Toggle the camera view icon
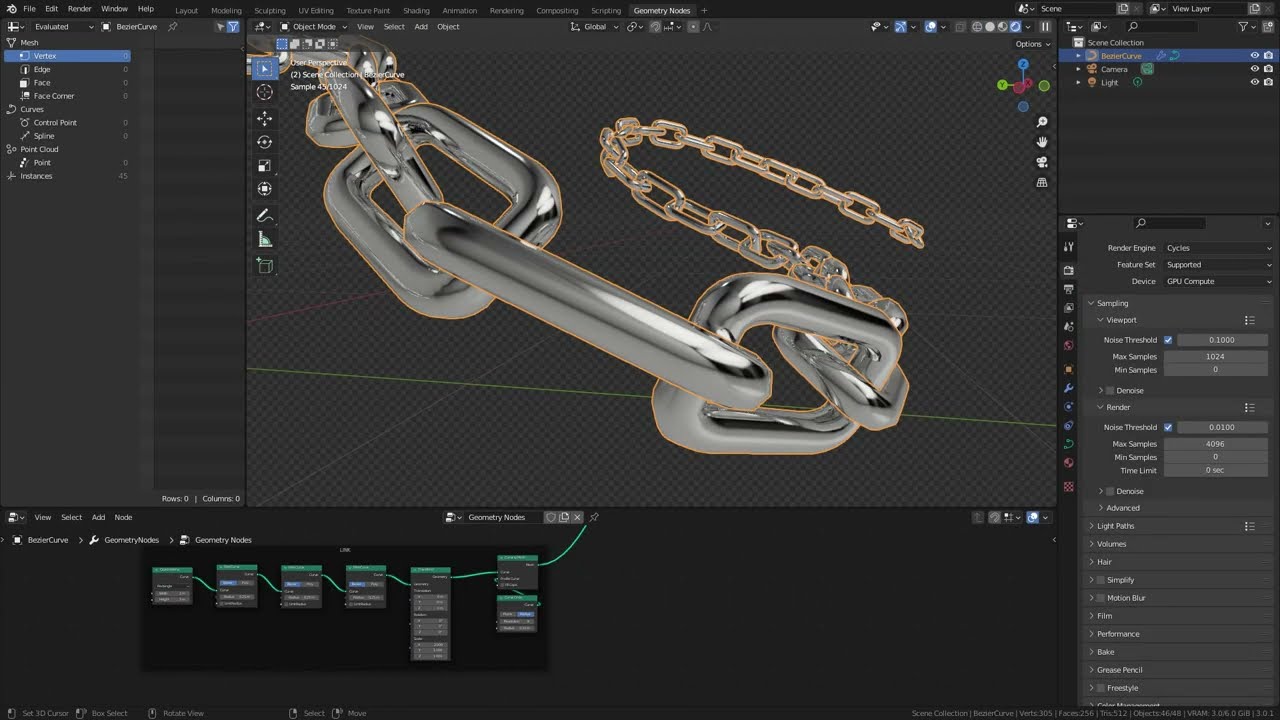 pyautogui.click(x=1041, y=162)
